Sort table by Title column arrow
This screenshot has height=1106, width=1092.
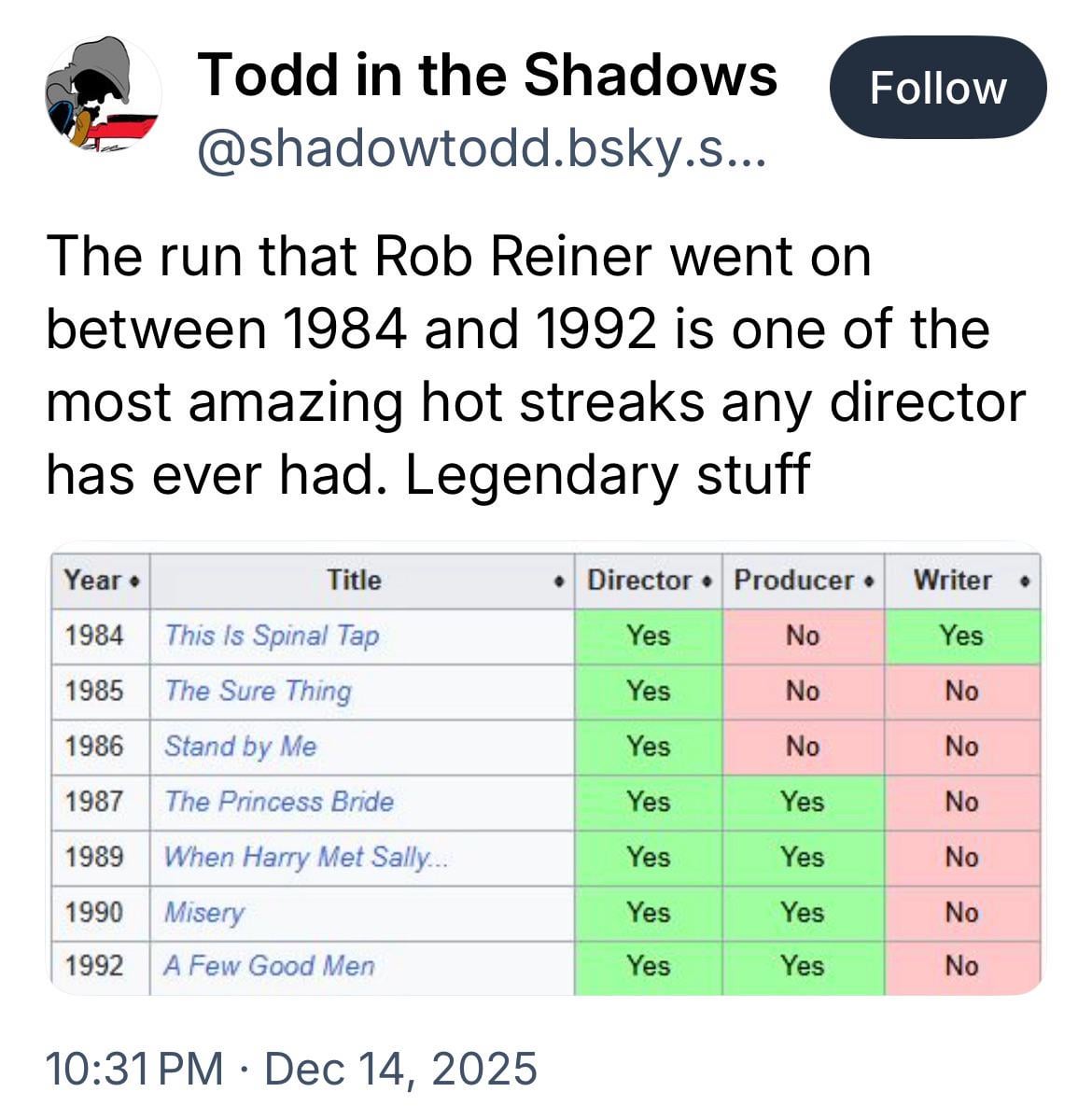pos(558,581)
